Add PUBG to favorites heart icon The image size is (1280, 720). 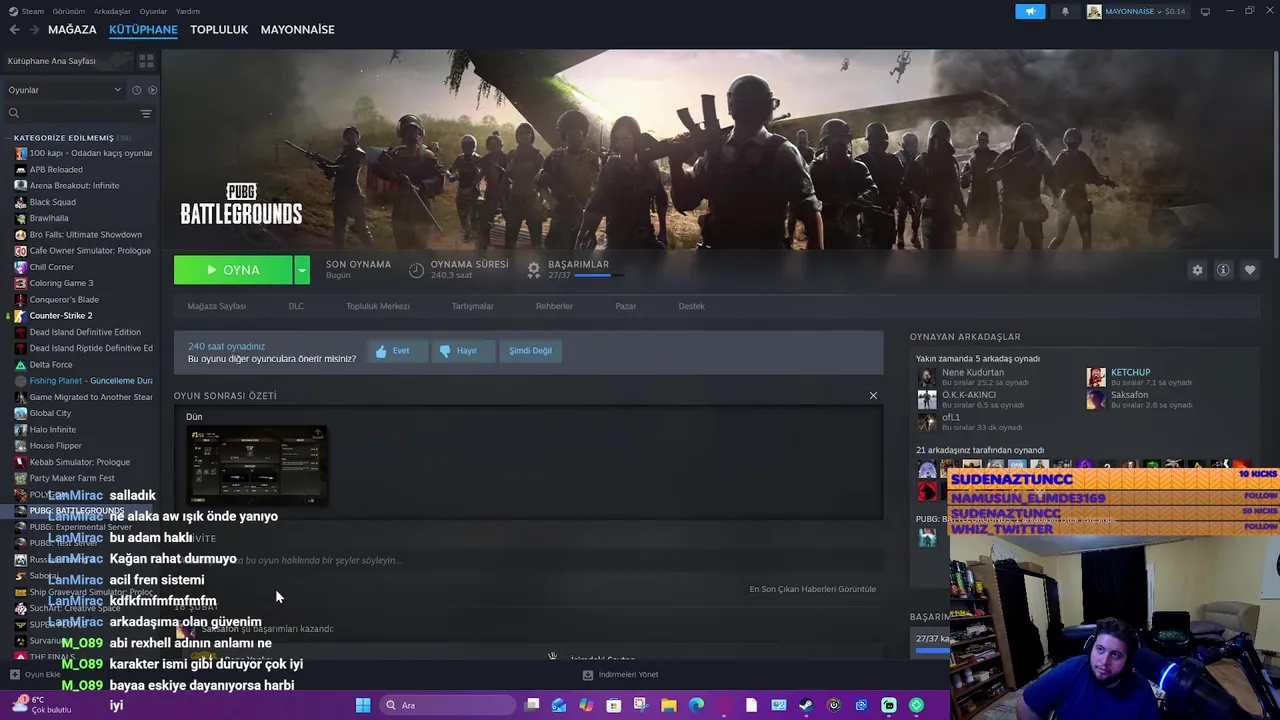[x=1249, y=270]
